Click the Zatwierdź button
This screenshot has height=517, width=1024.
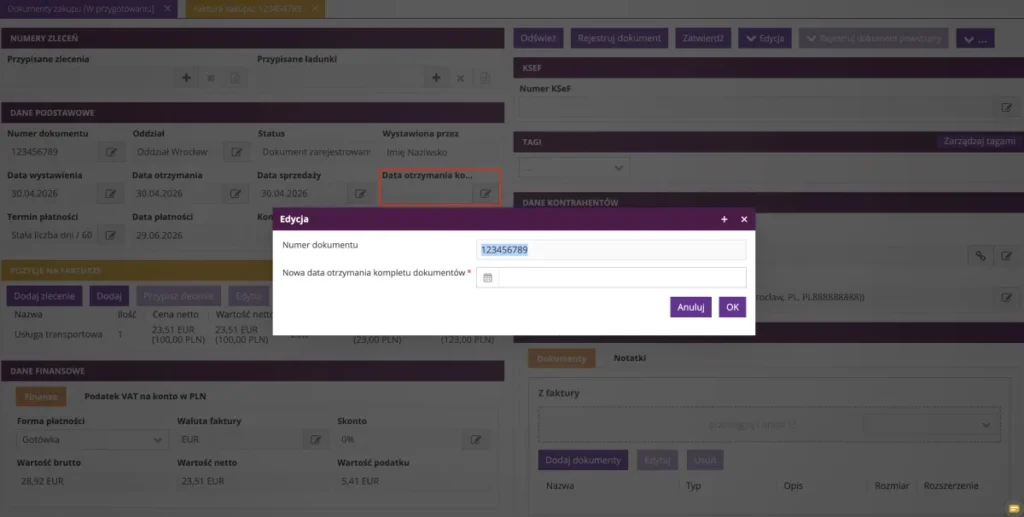pyautogui.click(x=703, y=39)
